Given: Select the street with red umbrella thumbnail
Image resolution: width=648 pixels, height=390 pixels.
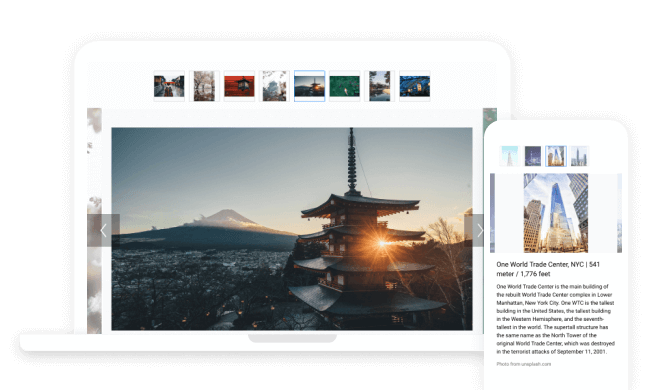Looking at the screenshot, I should click(x=169, y=86).
